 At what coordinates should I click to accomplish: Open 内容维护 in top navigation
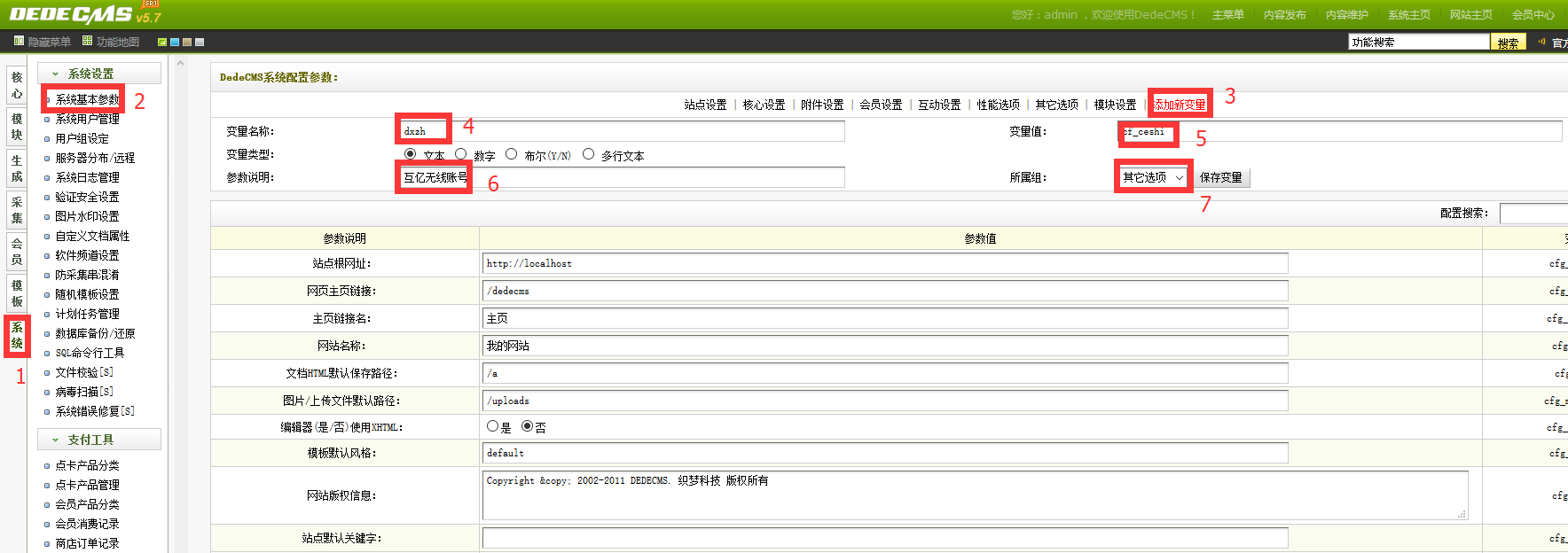pyautogui.click(x=1347, y=15)
